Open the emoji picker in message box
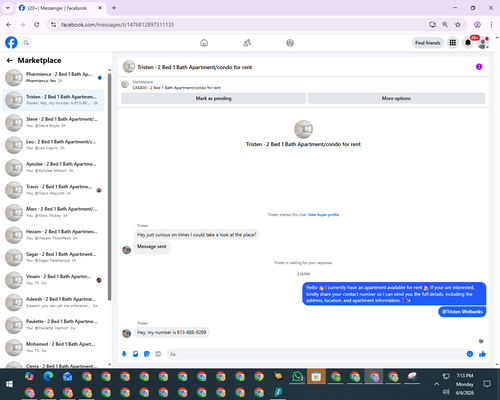Screen dimensions: 500x400 470,354
